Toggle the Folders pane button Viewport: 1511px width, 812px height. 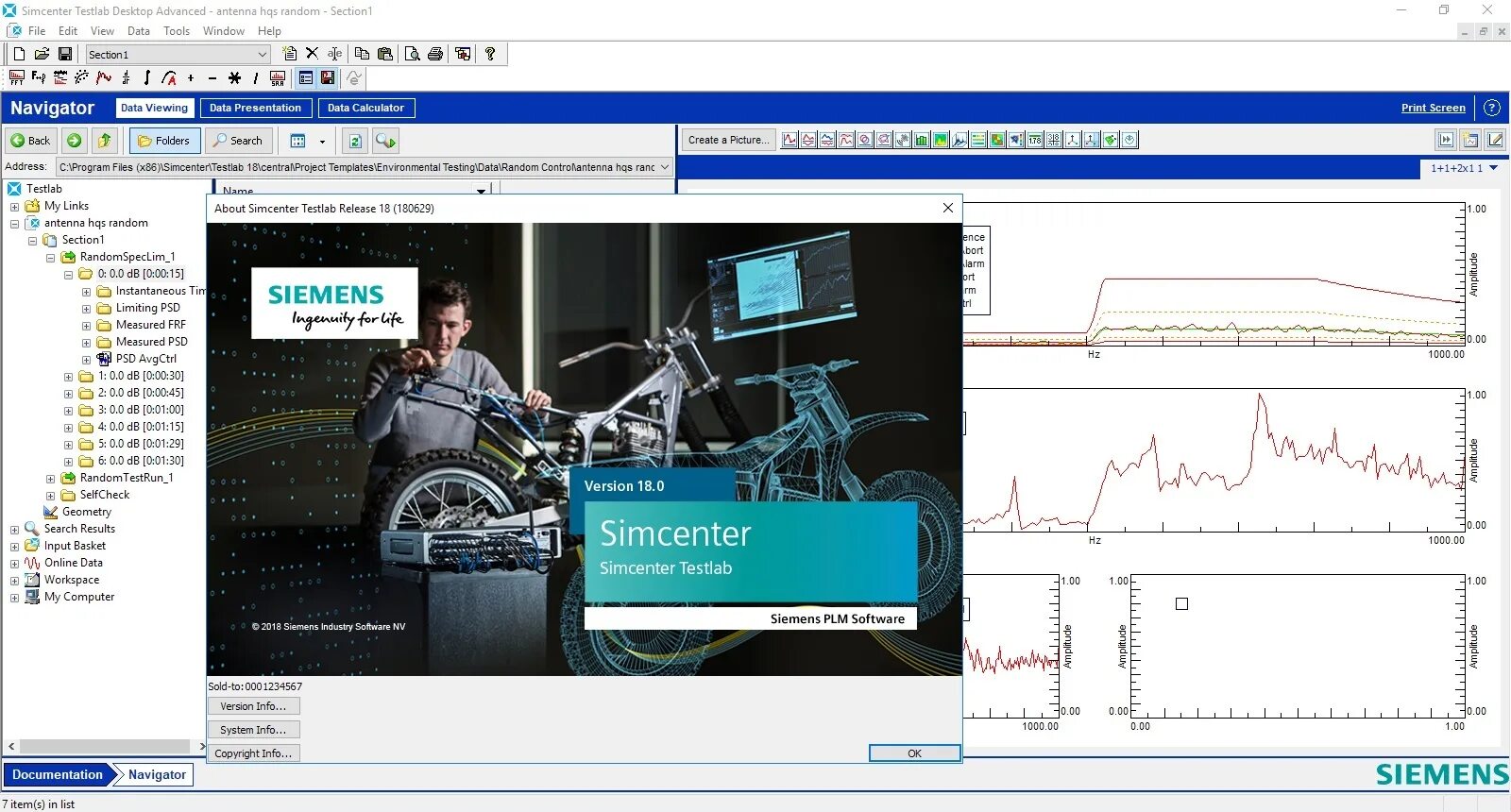(x=164, y=141)
